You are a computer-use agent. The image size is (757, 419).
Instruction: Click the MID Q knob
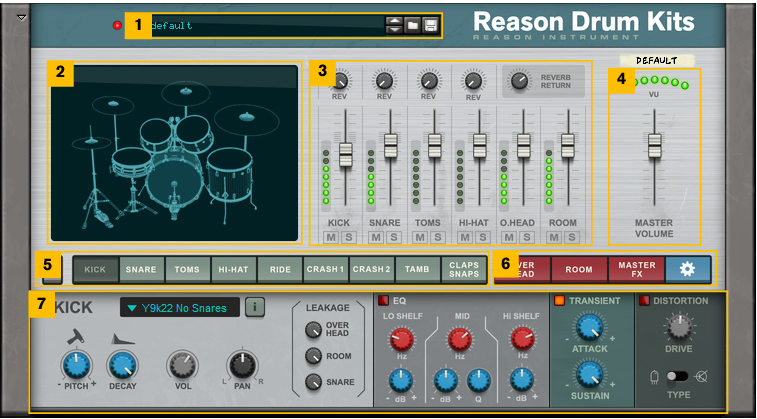pyautogui.click(x=479, y=380)
